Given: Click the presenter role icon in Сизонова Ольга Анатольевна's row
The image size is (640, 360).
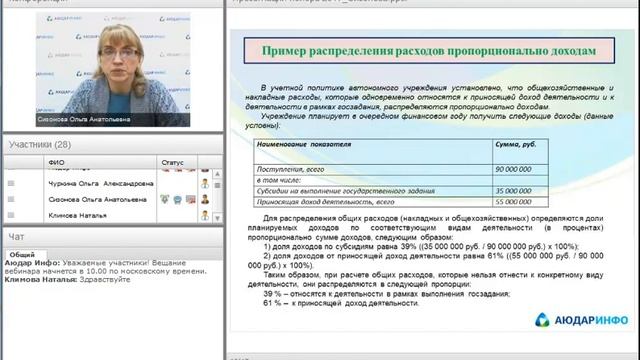Looking at the screenshot, I should point(205,199).
